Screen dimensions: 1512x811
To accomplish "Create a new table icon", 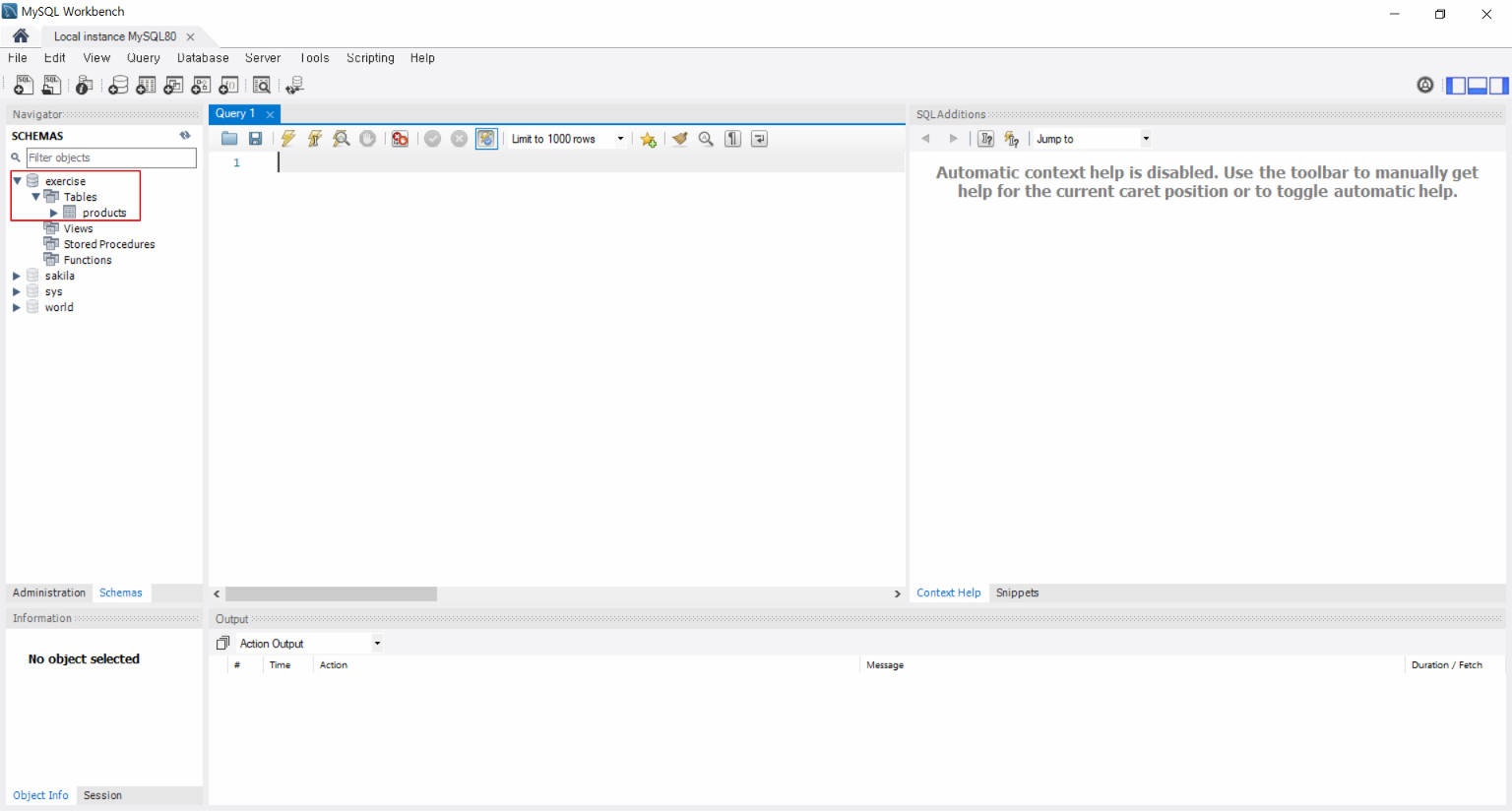I will (146, 86).
